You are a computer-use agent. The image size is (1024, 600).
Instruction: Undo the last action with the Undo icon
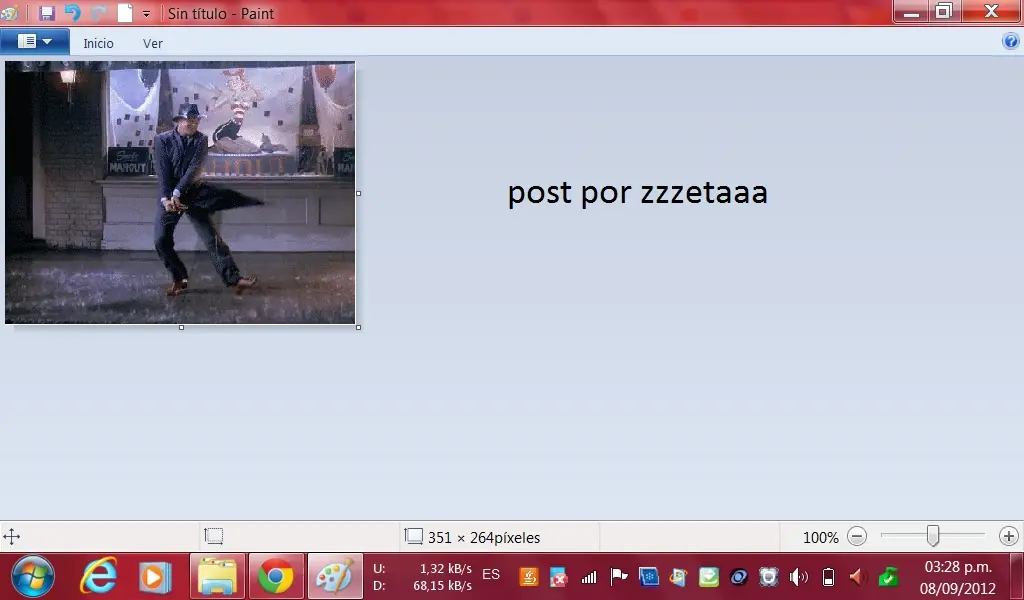pyautogui.click(x=71, y=13)
